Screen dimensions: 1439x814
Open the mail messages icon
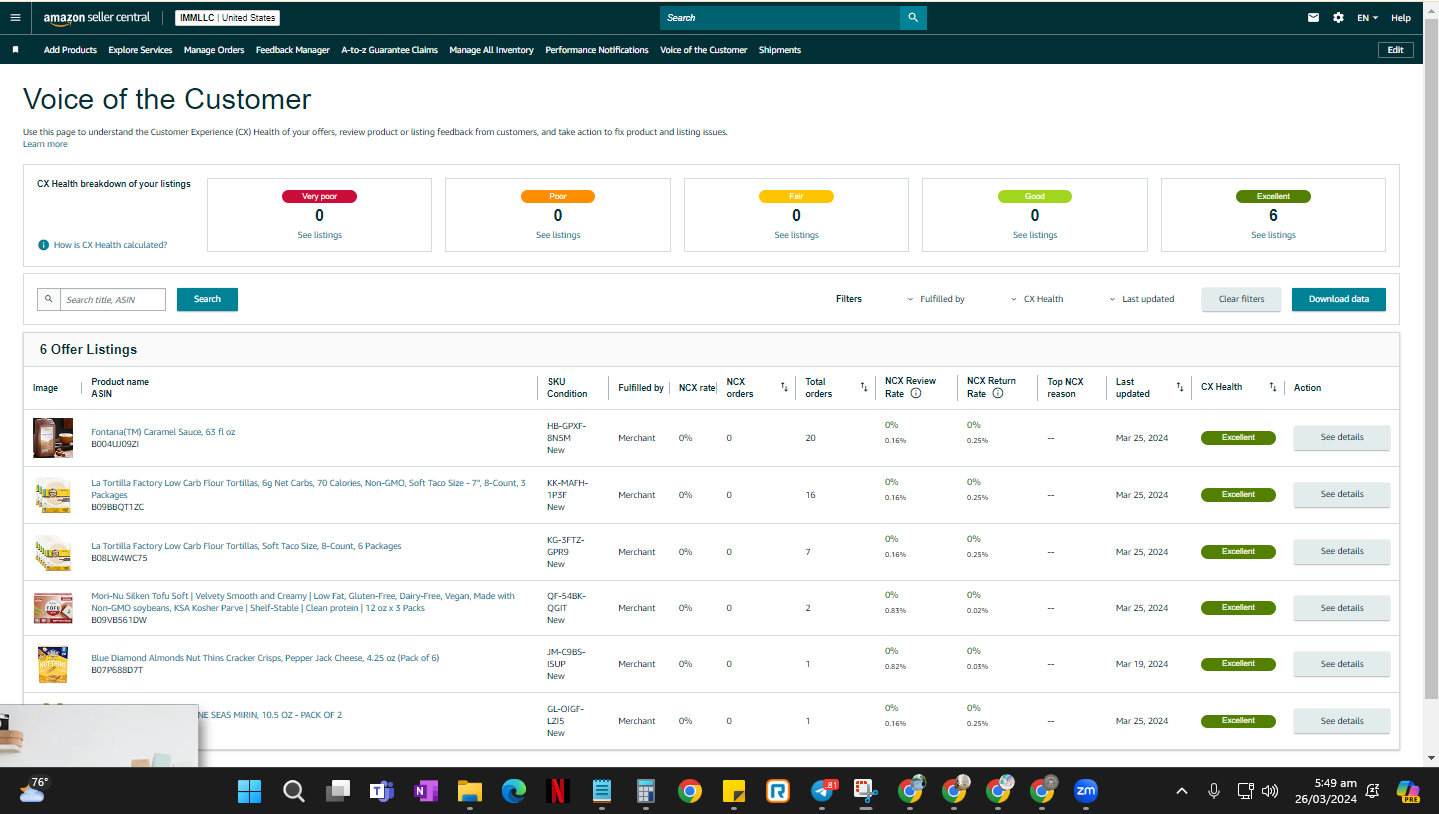(x=1313, y=18)
